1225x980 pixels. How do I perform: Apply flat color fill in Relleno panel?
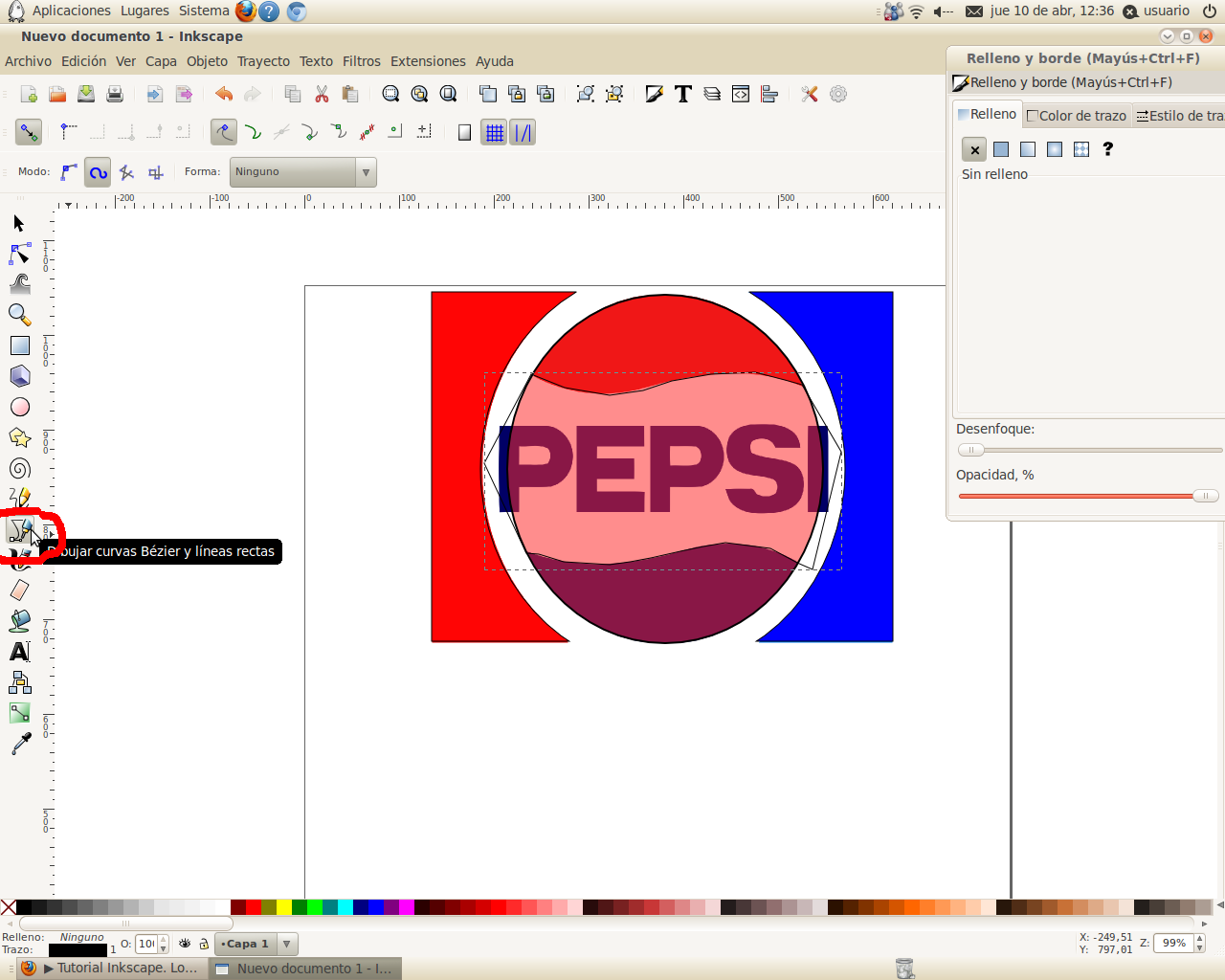1000,149
